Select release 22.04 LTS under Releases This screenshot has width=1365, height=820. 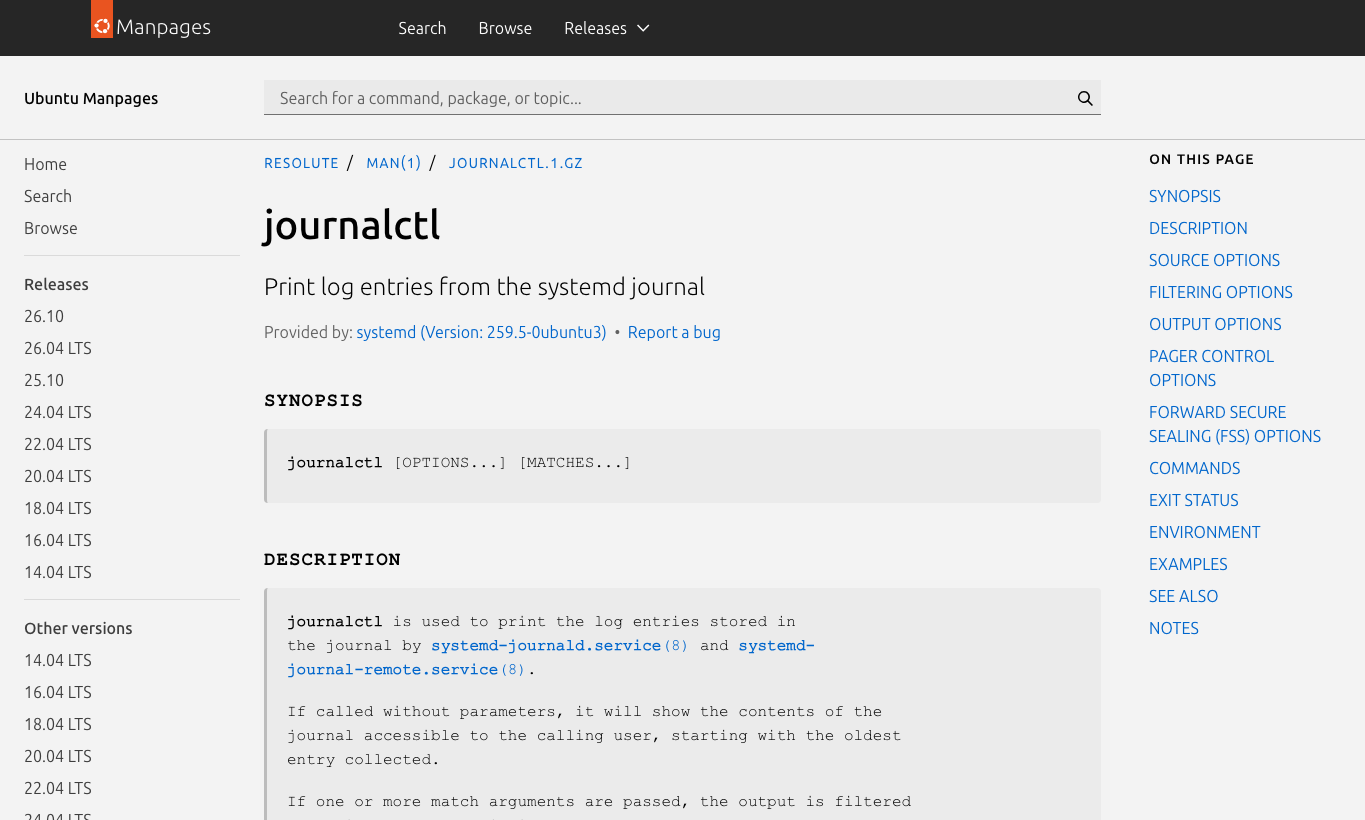click(x=58, y=444)
